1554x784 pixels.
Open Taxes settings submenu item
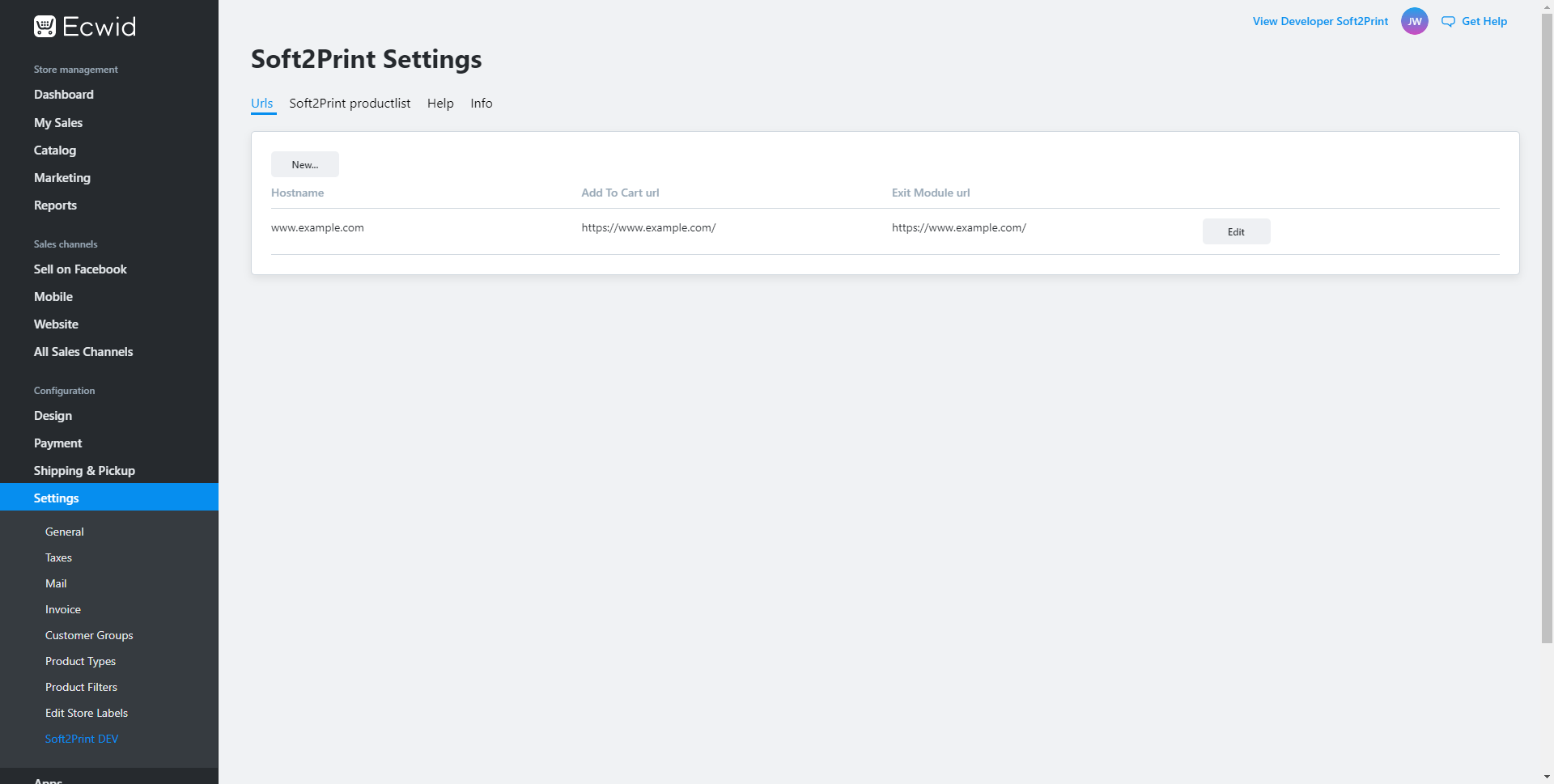coord(58,557)
